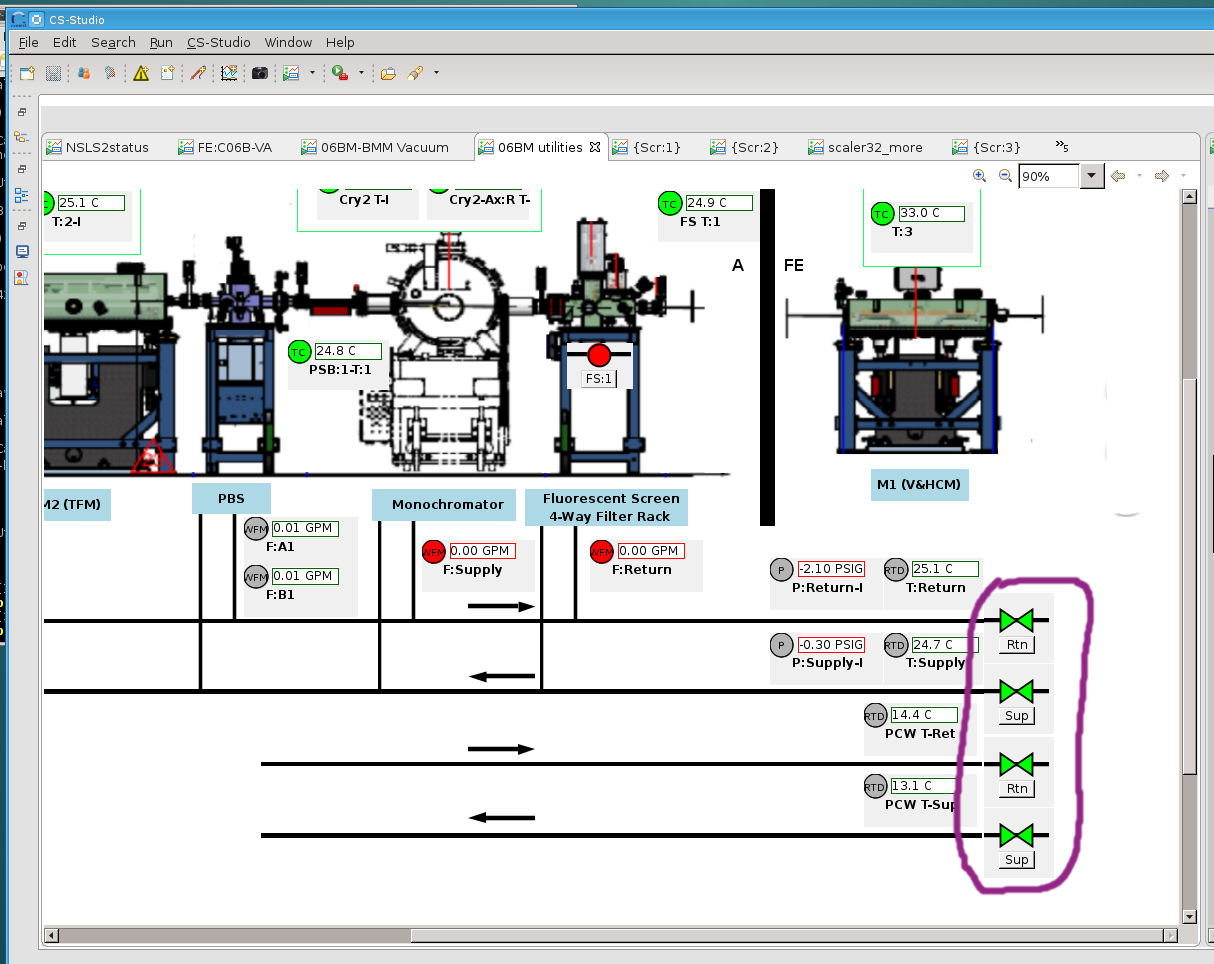Click the topmost Rtn valve button
This screenshot has width=1214, height=964.
pyautogui.click(x=1017, y=644)
